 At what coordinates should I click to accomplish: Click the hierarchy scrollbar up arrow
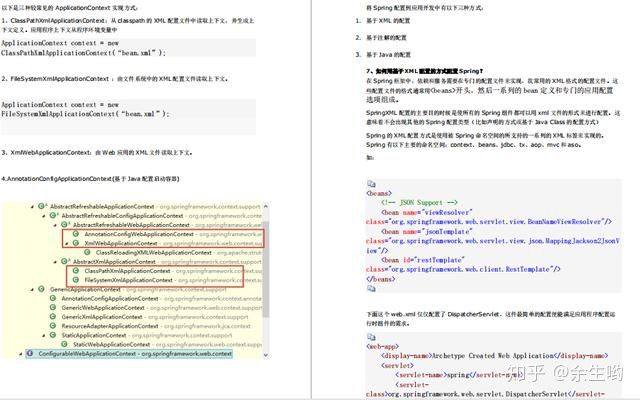[266, 207]
